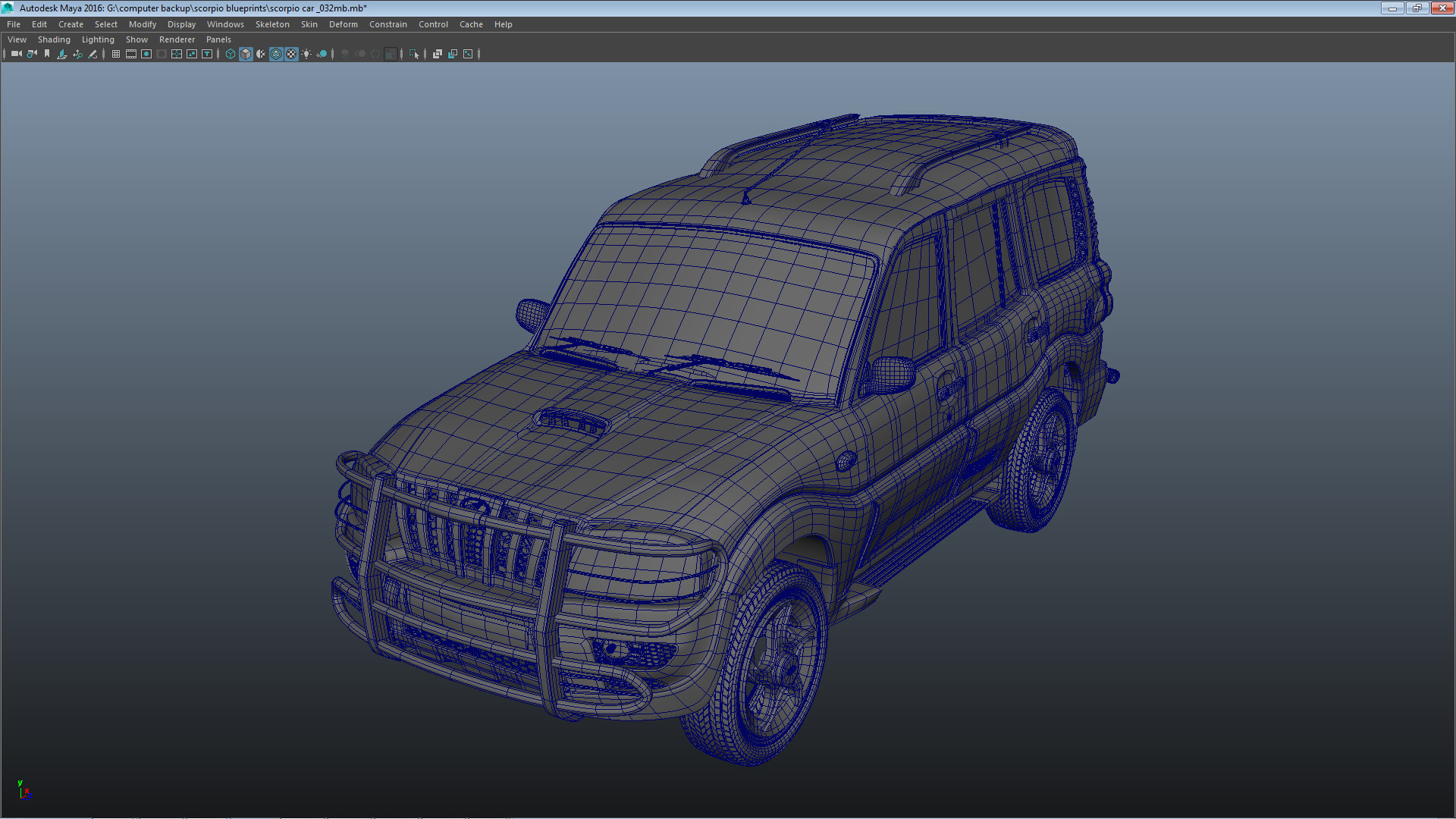Toggle the Shadows icon

(322, 54)
